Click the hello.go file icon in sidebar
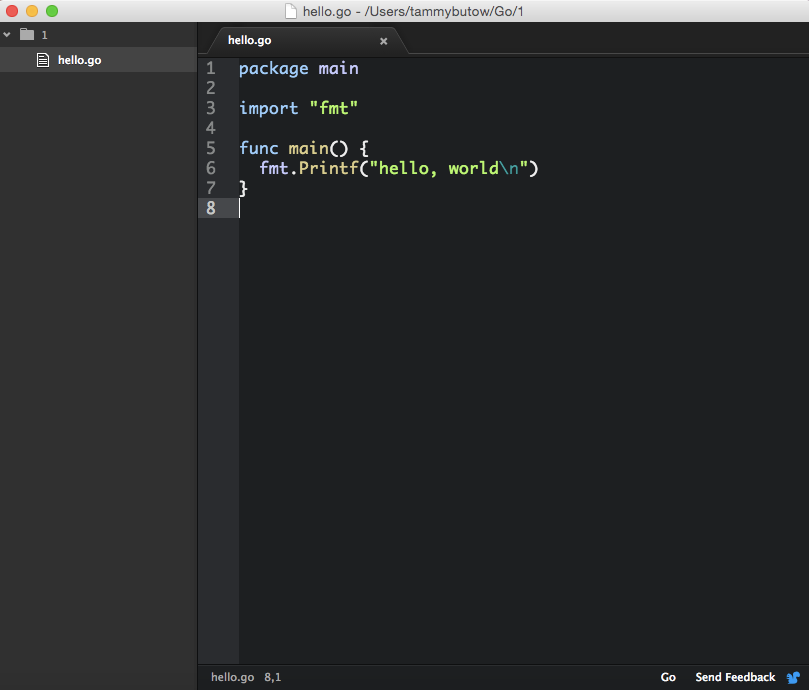The height and width of the screenshot is (690, 809). point(43,60)
